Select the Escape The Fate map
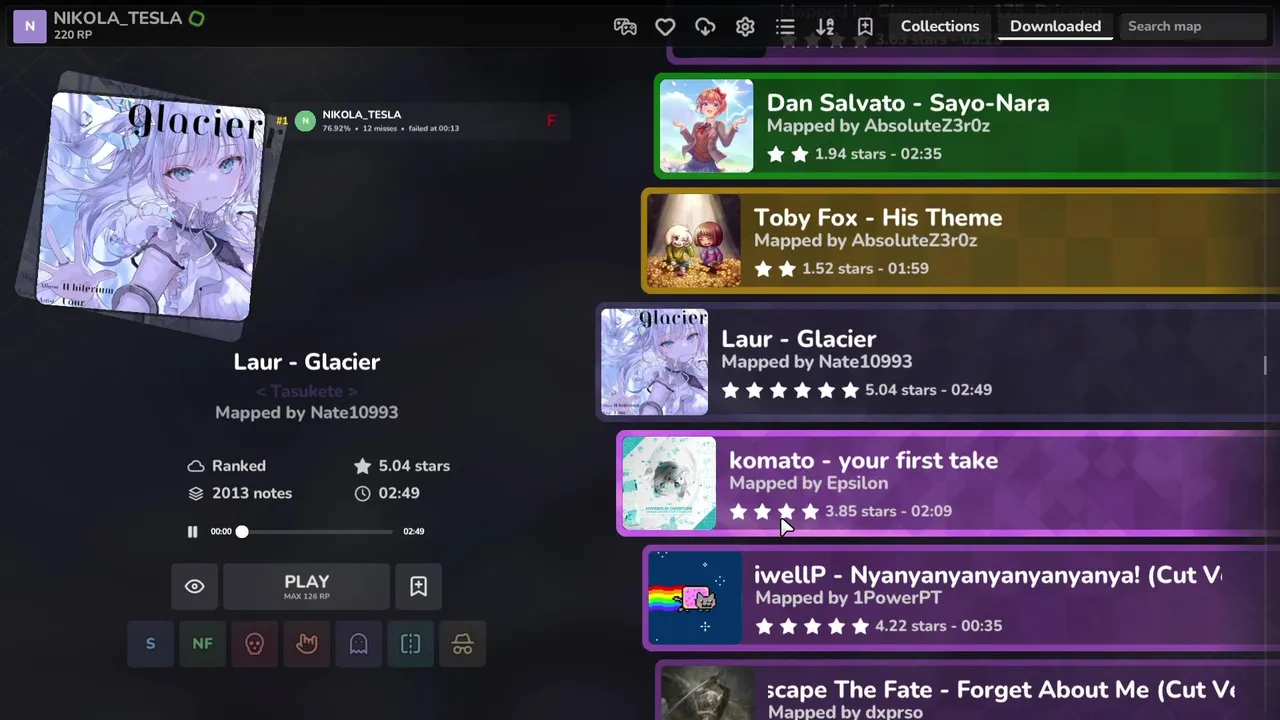This screenshot has height=720, width=1280. coord(967,690)
